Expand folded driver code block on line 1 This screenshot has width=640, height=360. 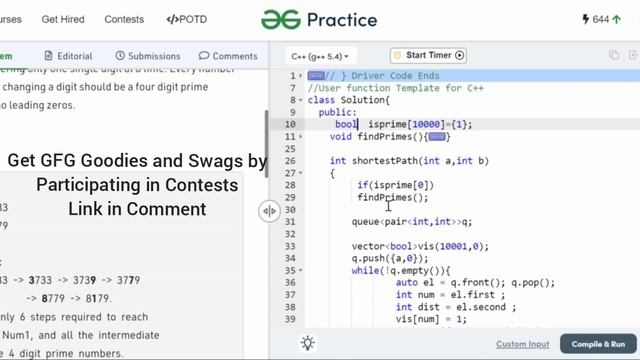tap(316, 76)
